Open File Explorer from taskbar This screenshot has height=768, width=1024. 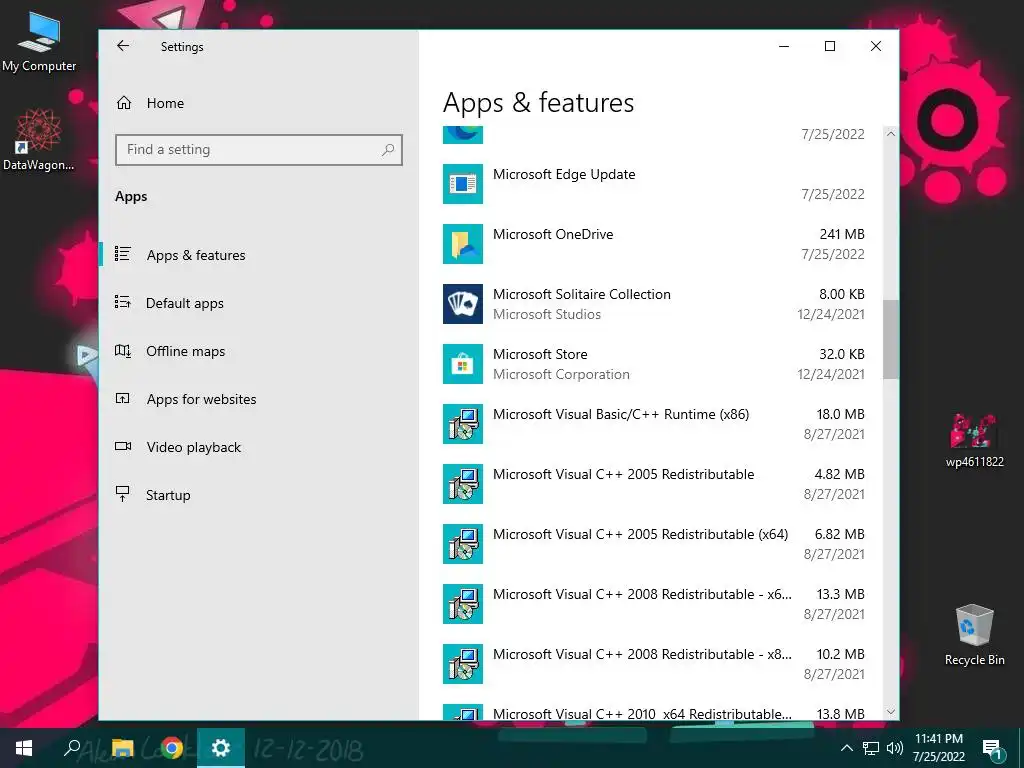tap(122, 748)
